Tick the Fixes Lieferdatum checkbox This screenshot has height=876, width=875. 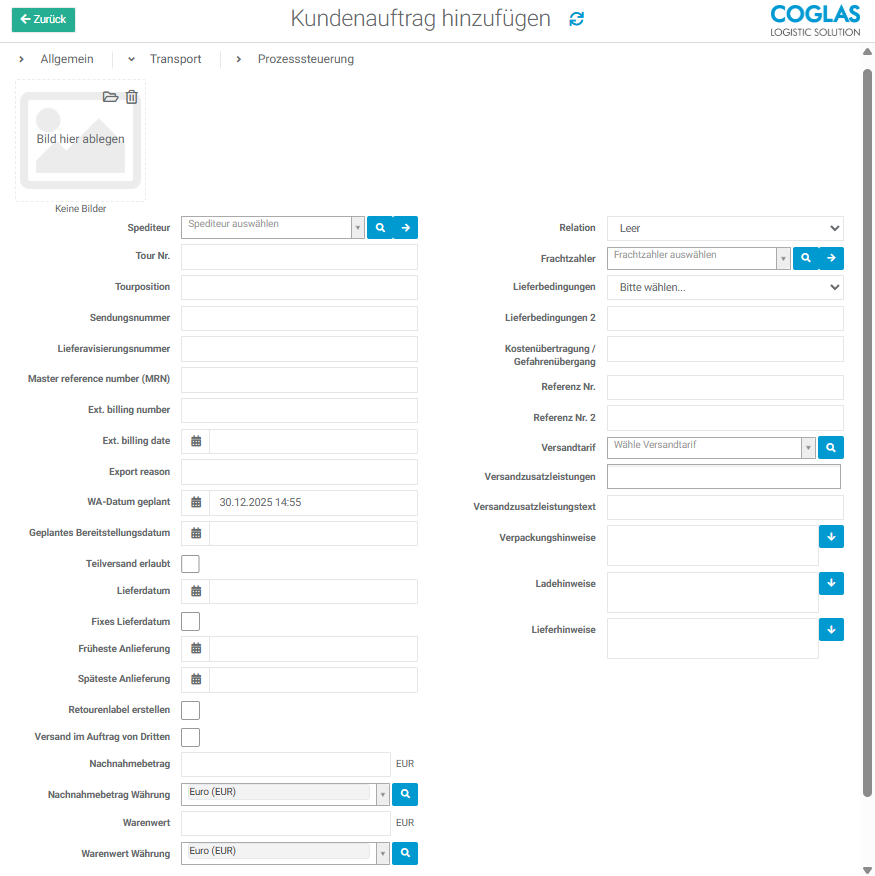click(190, 622)
